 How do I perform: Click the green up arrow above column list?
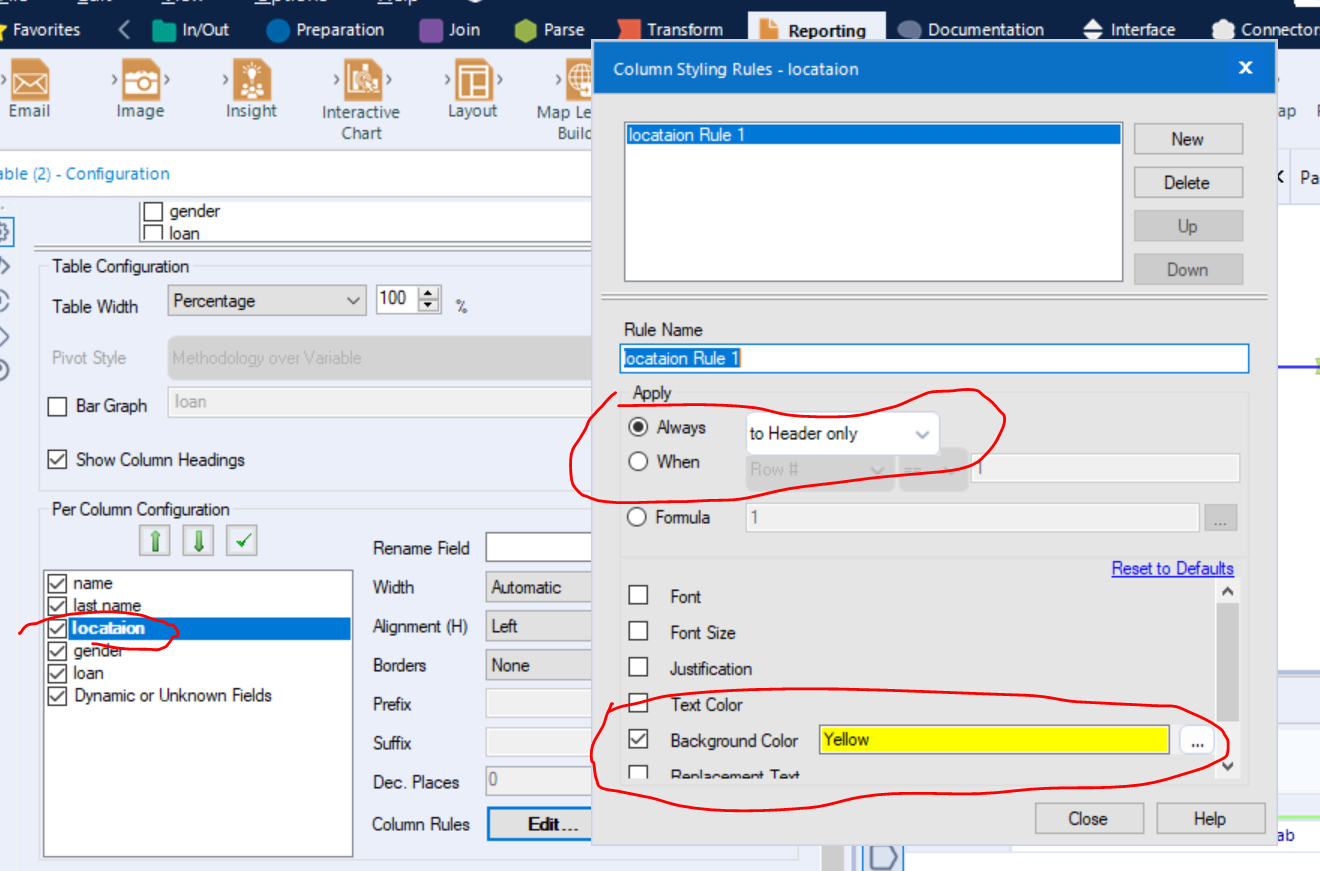(156, 538)
